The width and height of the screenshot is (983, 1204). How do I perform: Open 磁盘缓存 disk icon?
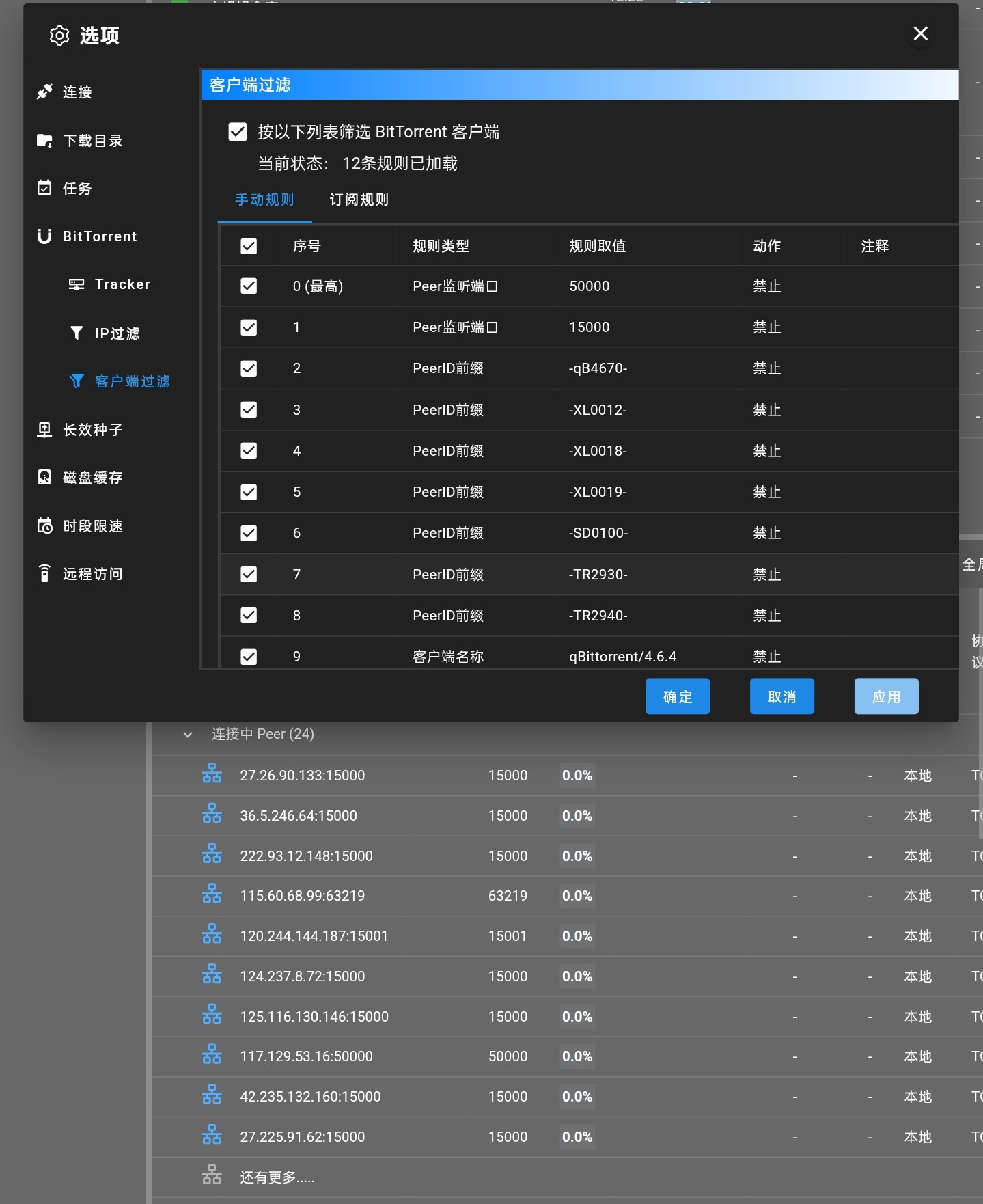(x=44, y=478)
